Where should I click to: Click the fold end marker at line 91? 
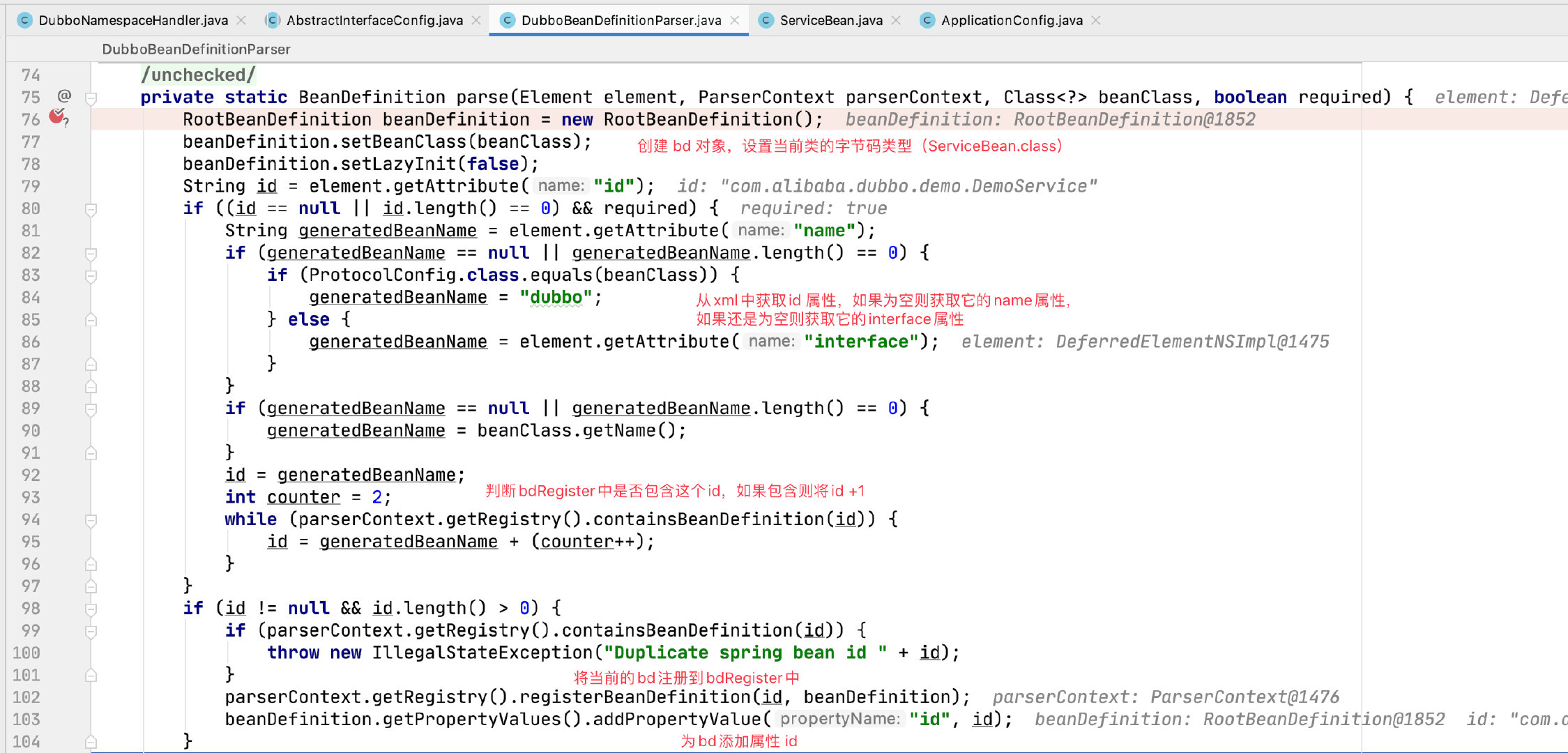91,453
